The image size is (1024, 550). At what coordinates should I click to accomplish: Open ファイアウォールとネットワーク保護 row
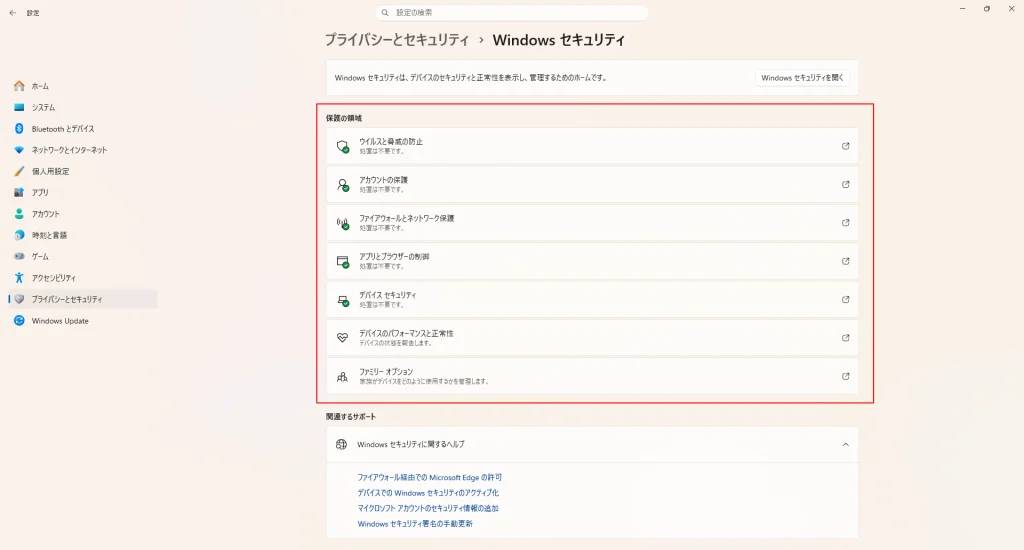coord(592,223)
